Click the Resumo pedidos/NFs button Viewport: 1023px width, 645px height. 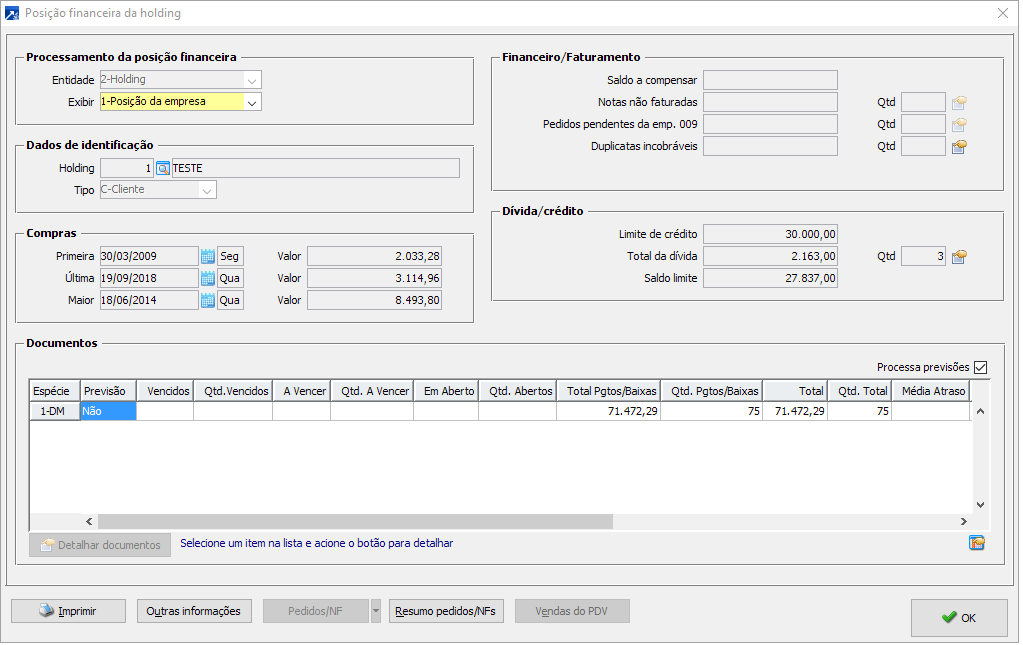pyautogui.click(x=447, y=611)
